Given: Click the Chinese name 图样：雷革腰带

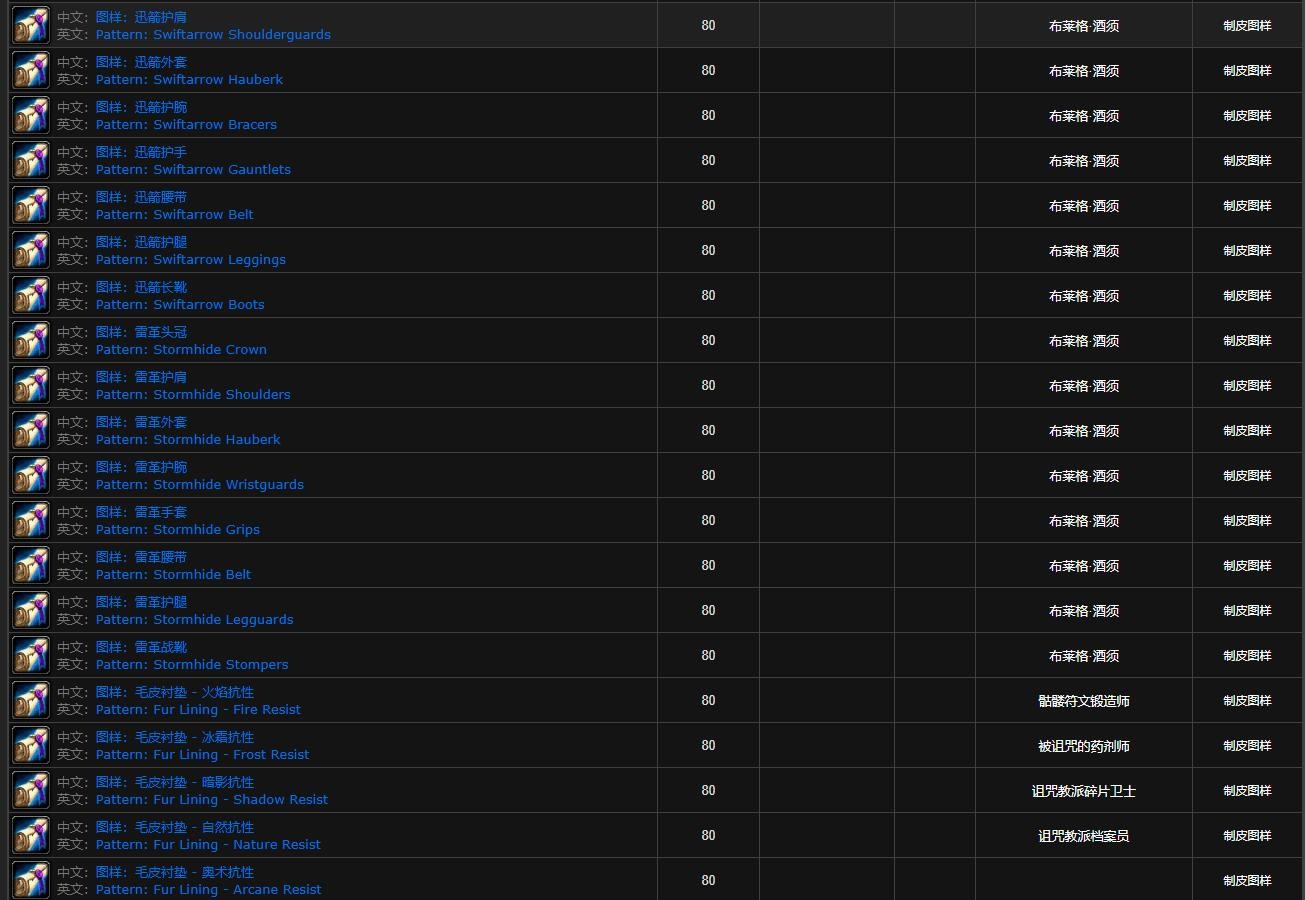Looking at the screenshot, I should pyautogui.click(x=141, y=557).
